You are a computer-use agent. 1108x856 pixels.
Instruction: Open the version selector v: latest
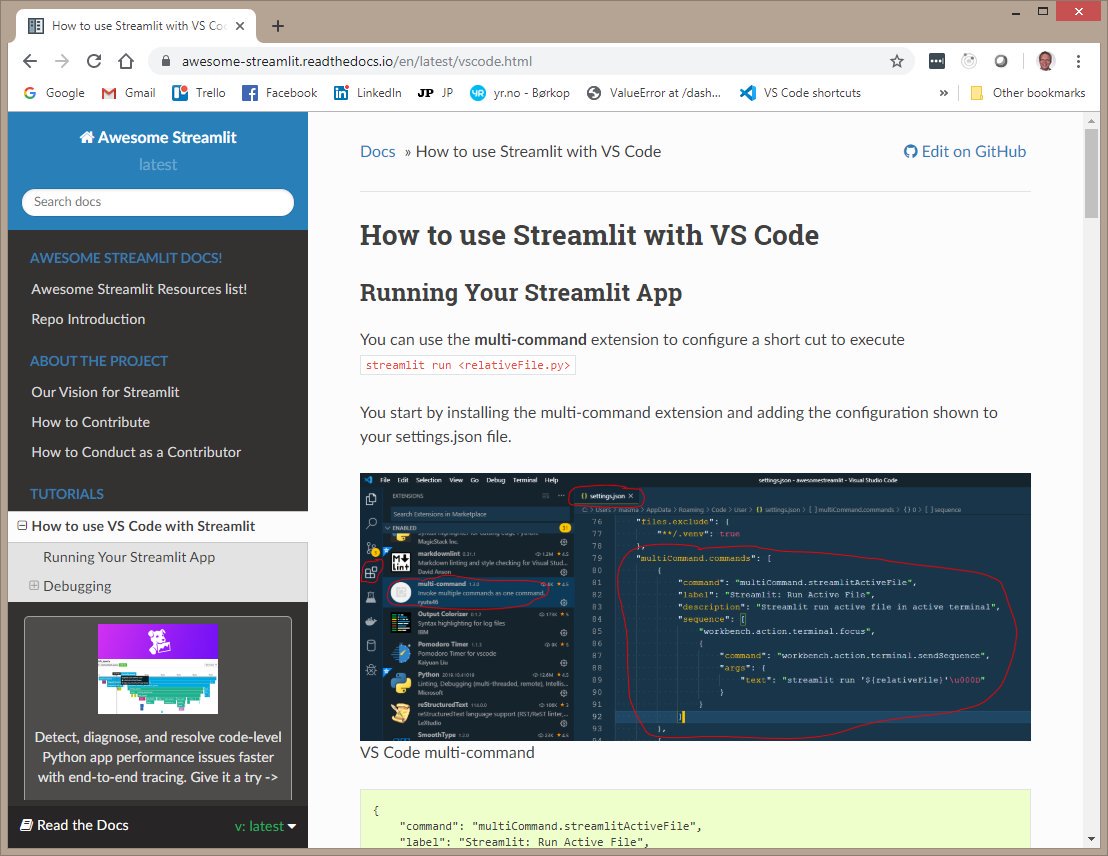(265, 826)
